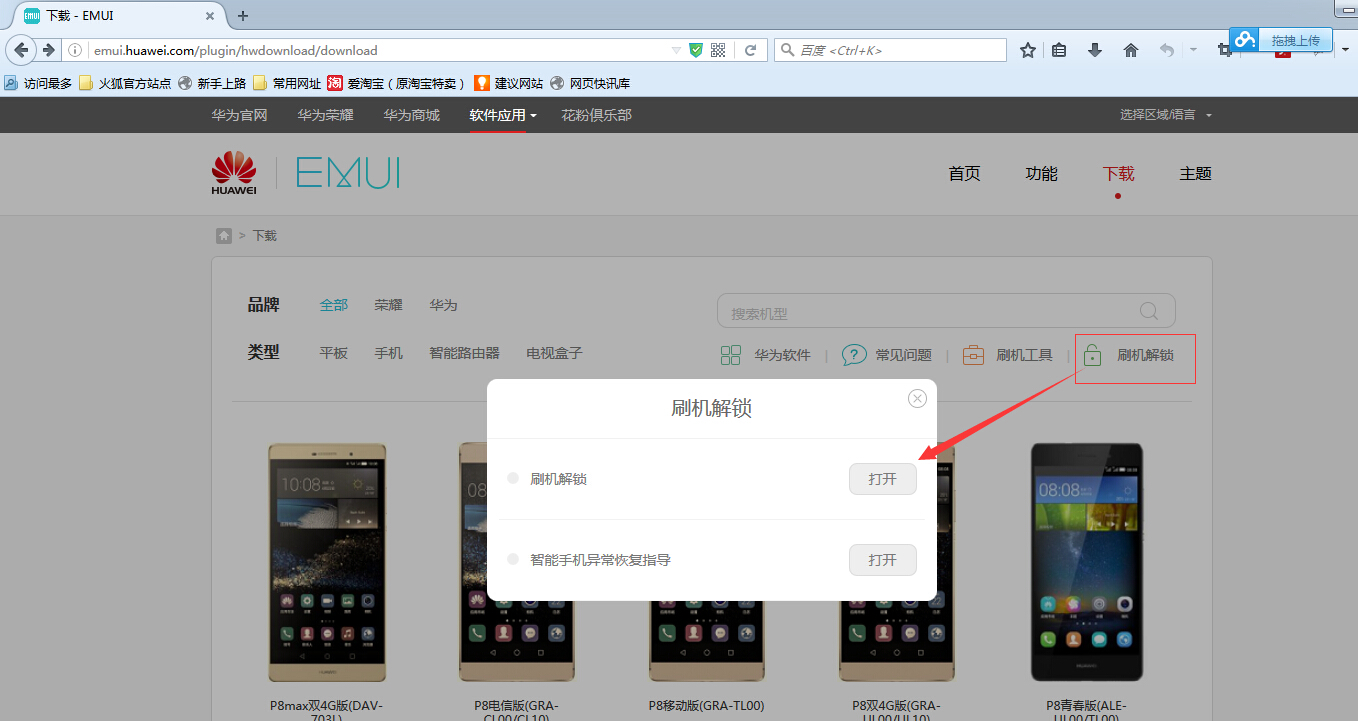Open 访问最多 bookmark

pos(38,83)
